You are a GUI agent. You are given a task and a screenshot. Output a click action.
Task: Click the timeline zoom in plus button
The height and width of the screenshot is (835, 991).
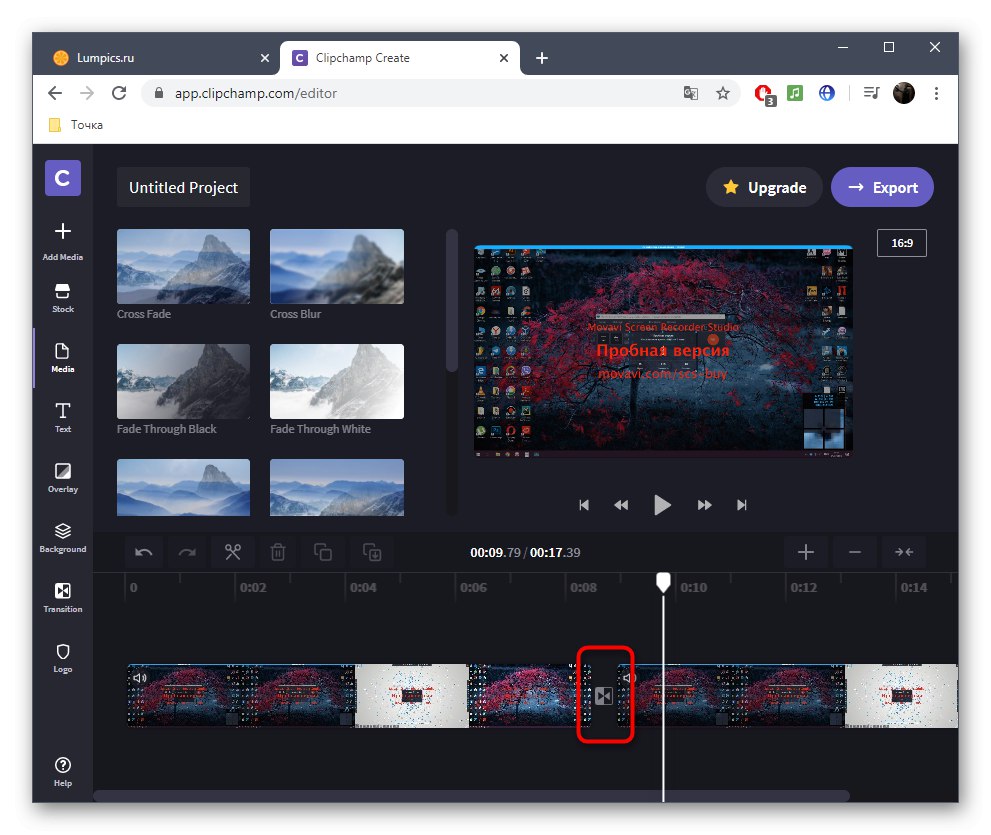pyautogui.click(x=806, y=552)
